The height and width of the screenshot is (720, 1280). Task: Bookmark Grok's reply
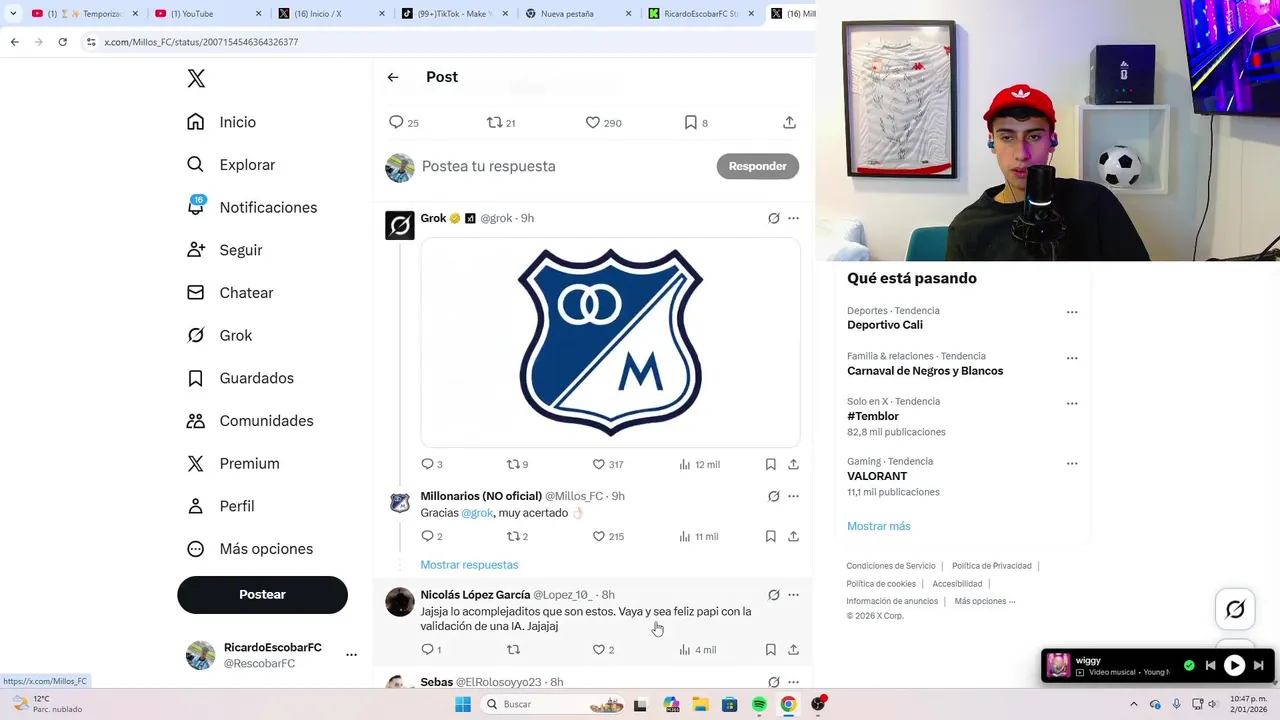(x=770, y=464)
